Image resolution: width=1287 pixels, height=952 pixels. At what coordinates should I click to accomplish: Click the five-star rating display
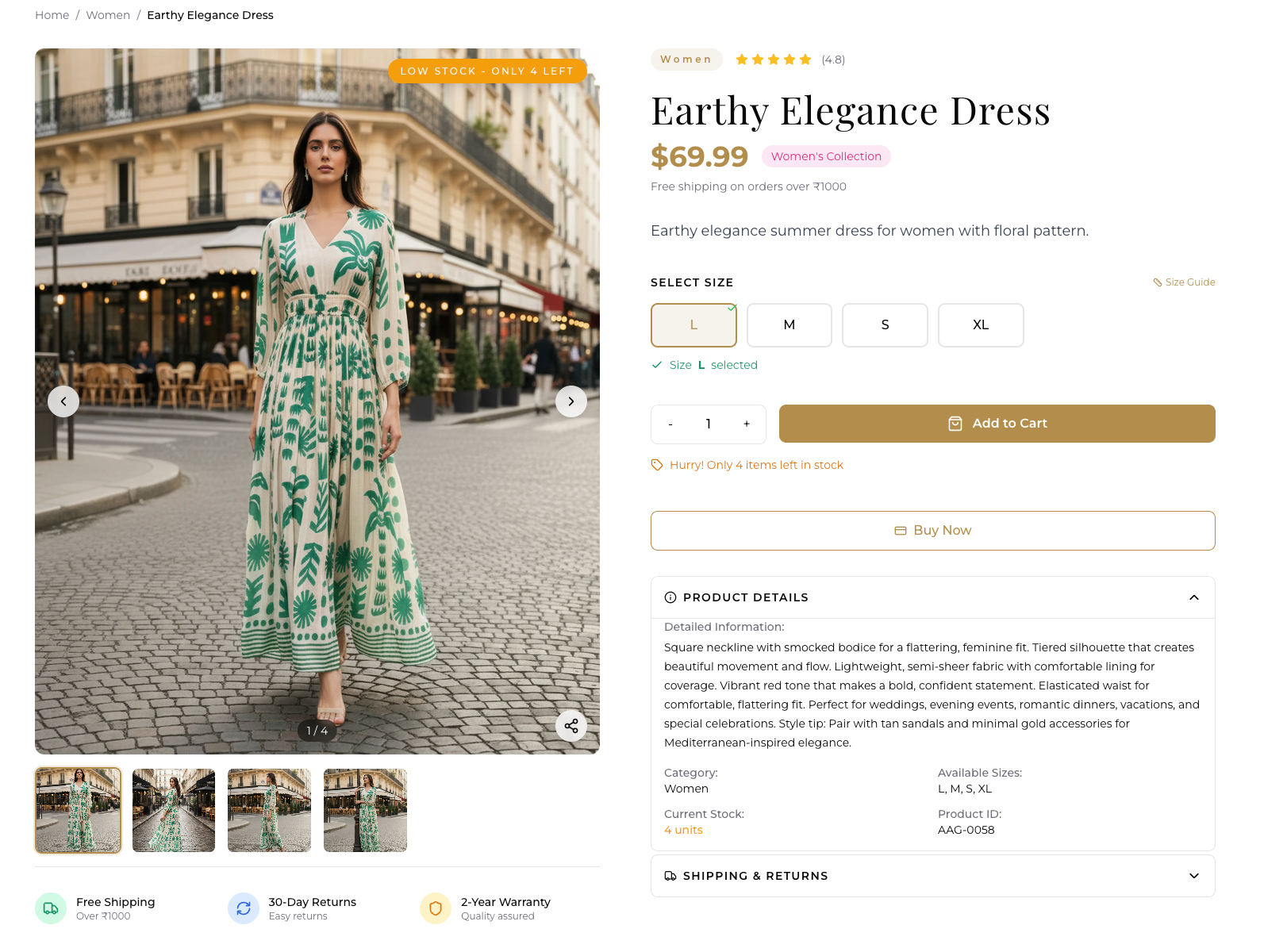[773, 59]
